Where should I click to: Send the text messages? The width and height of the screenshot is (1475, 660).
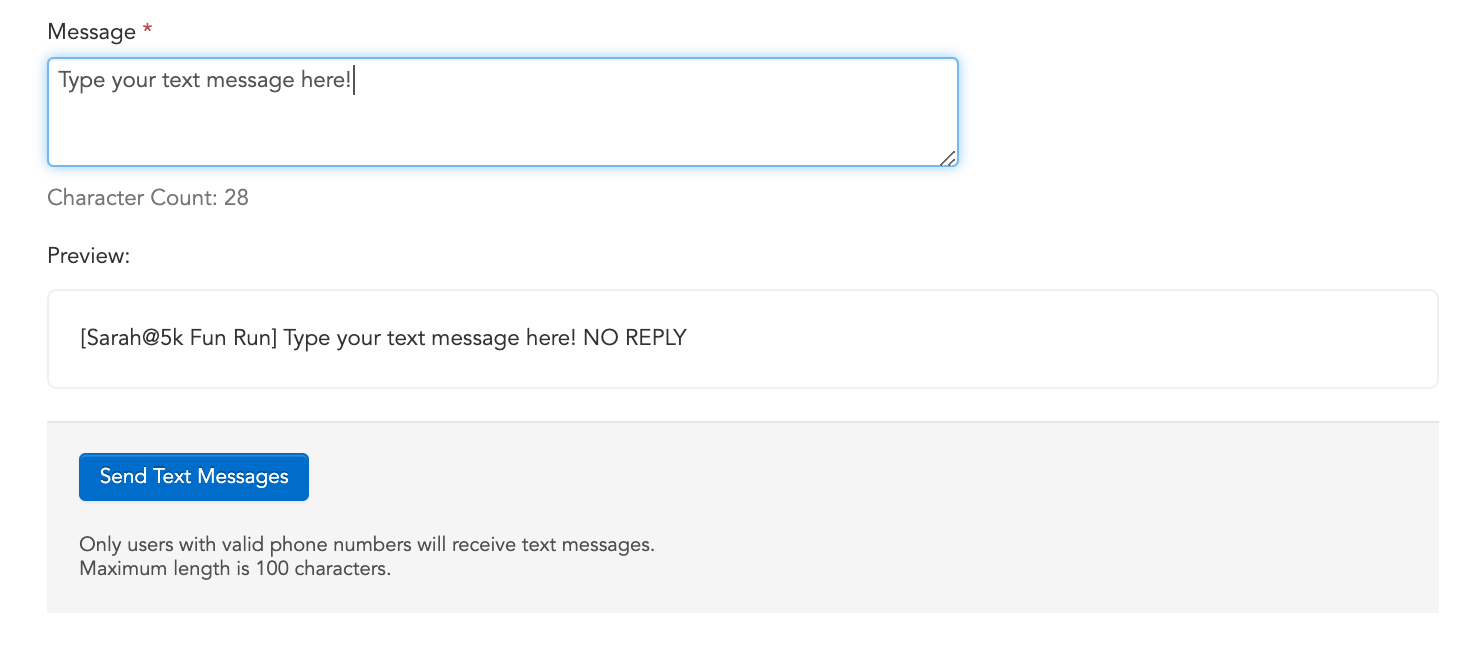(x=194, y=477)
